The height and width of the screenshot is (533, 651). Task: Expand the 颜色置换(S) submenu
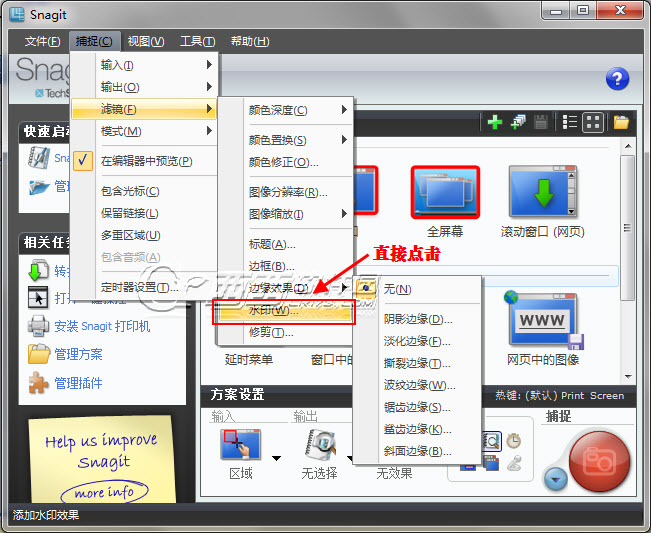285,140
